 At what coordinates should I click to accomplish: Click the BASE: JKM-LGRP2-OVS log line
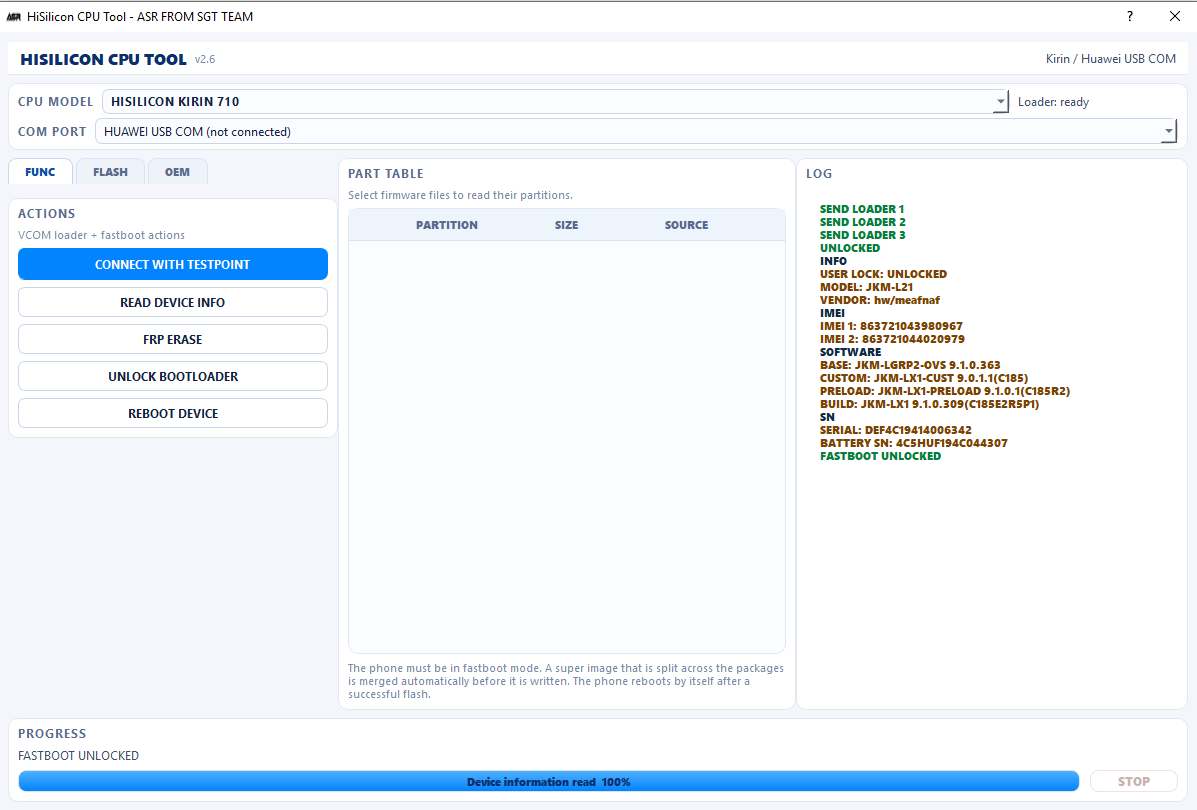[910, 365]
